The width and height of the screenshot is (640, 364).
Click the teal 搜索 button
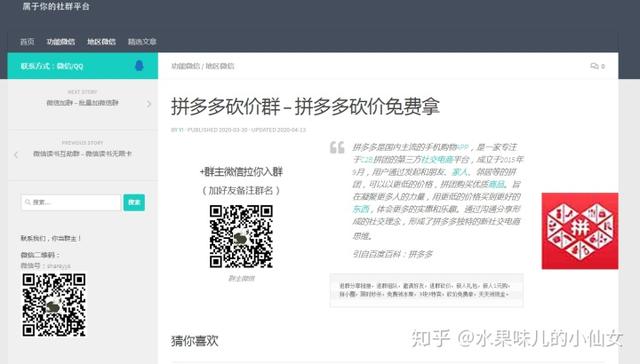134,202
